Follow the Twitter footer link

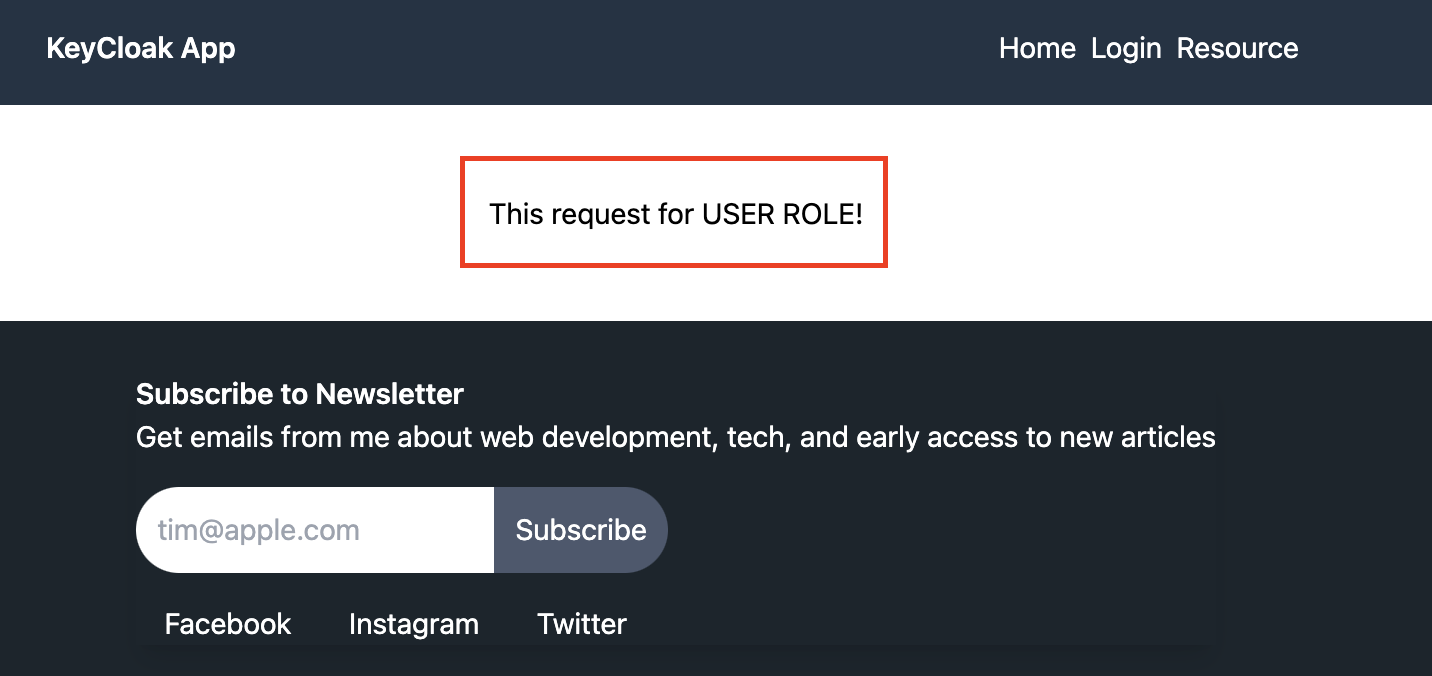click(582, 624)
